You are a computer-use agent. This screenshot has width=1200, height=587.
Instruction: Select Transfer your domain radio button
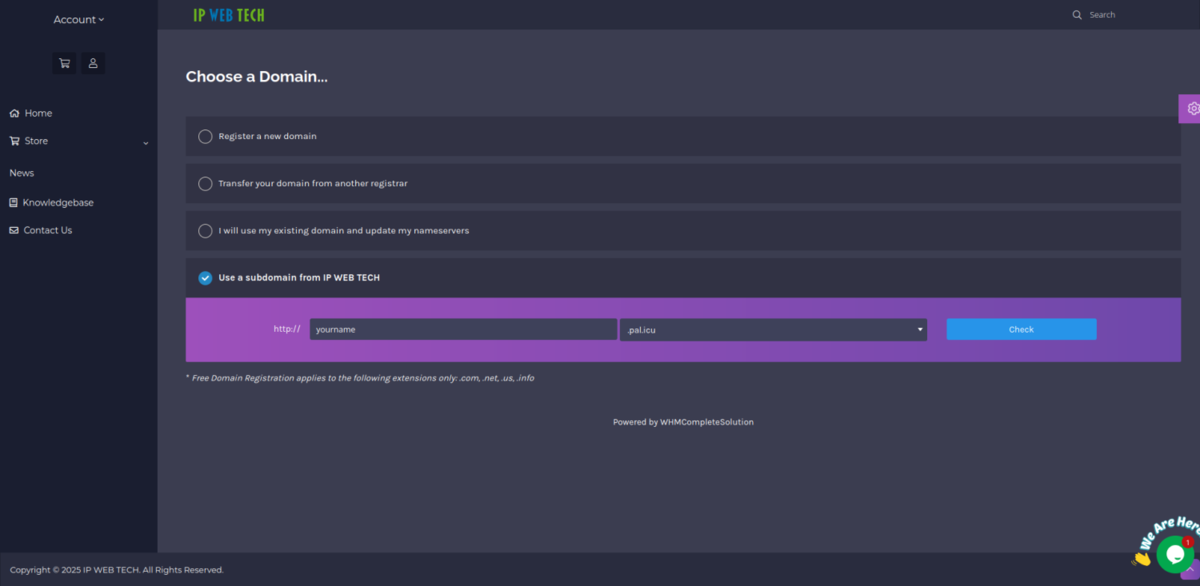point(205,184)
